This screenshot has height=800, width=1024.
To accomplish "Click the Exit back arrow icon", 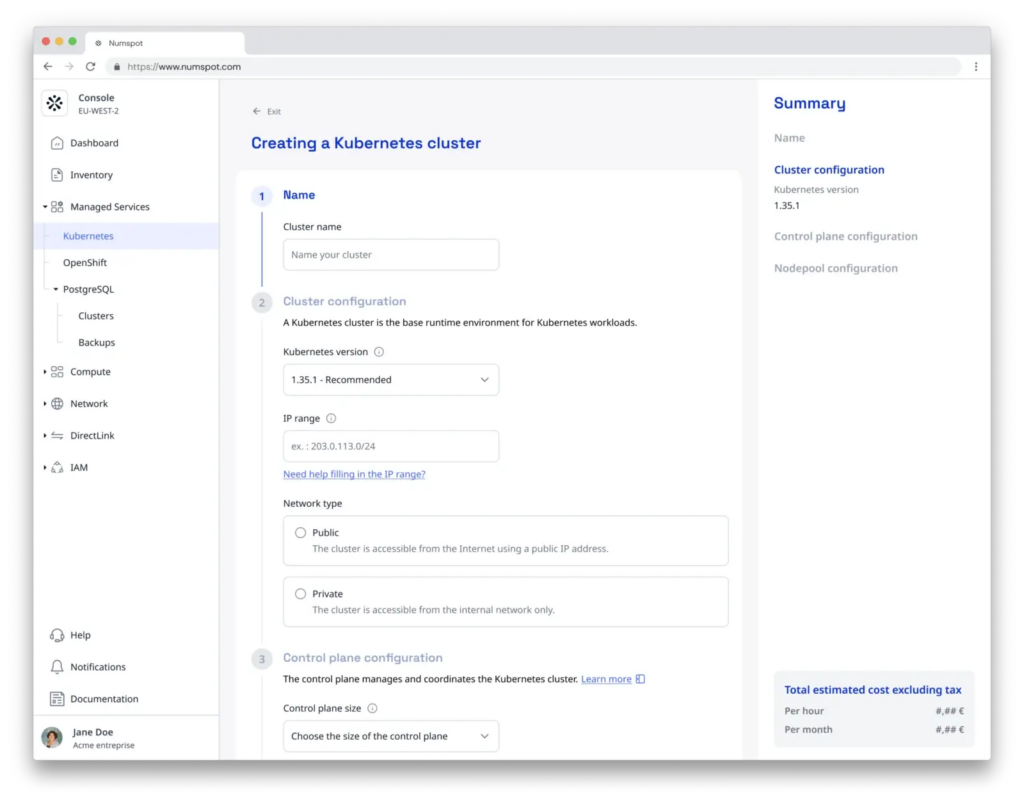I will [x=257, y=112].
